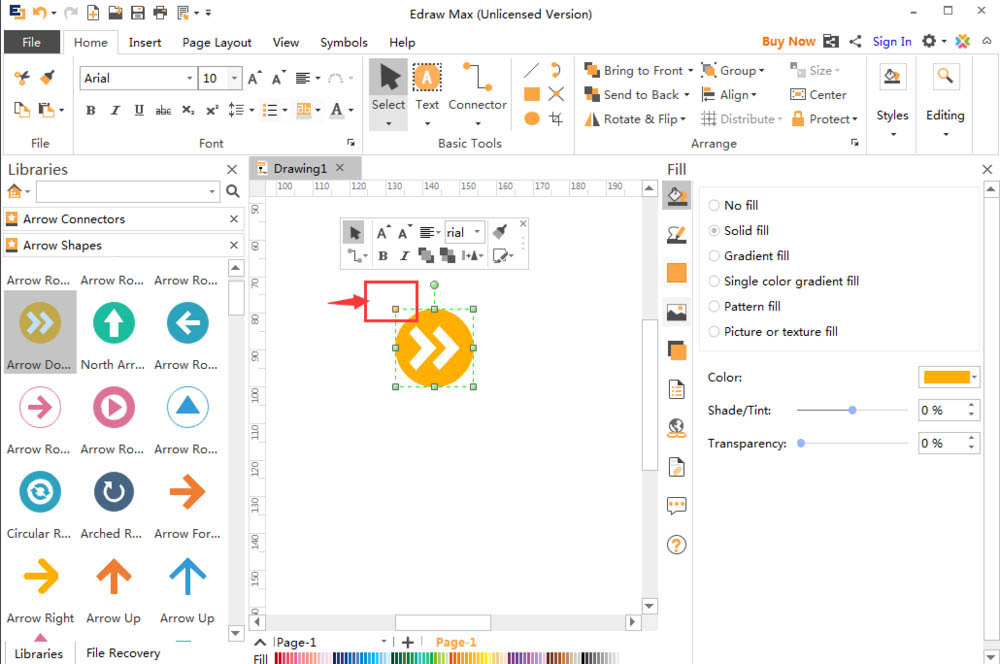Switch to the Insert ribbon tab
The width and height of the screenshot is (1000, 664).
[145, 42]
